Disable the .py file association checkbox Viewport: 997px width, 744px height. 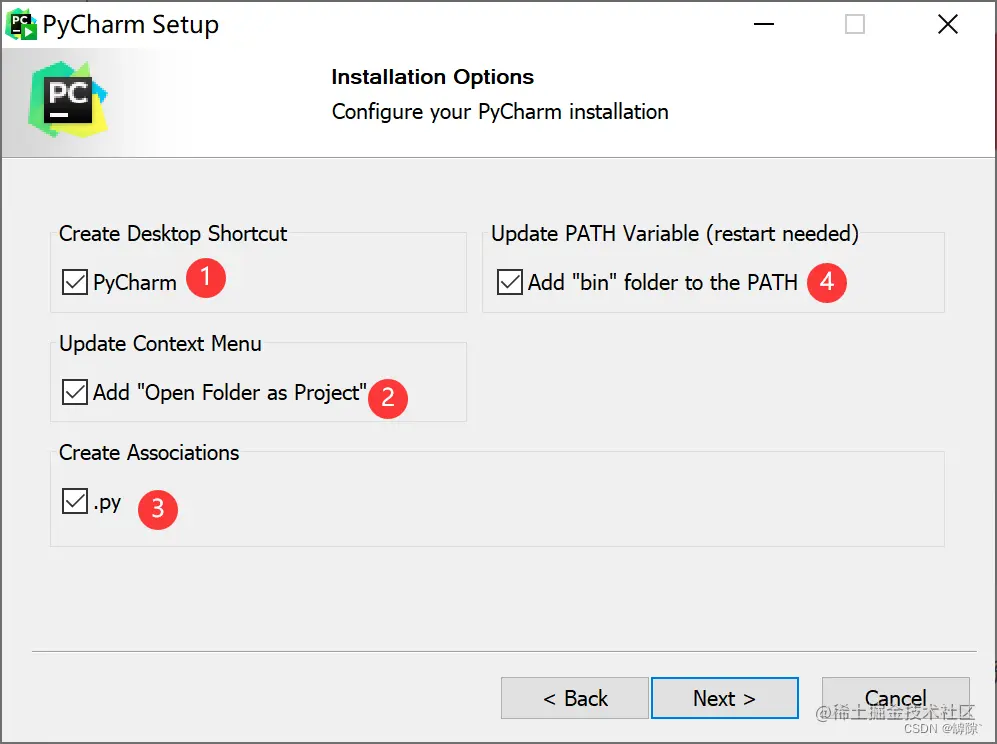75,502
